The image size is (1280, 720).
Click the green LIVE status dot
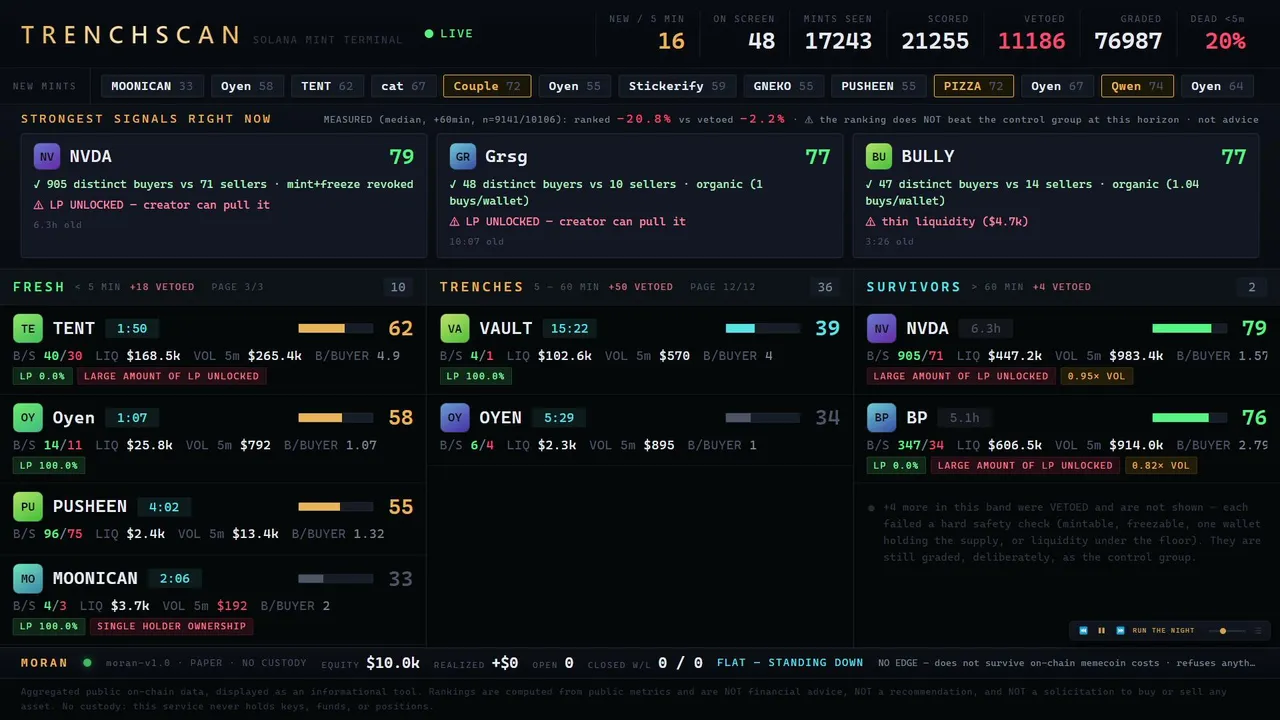(x=429, y=34)
